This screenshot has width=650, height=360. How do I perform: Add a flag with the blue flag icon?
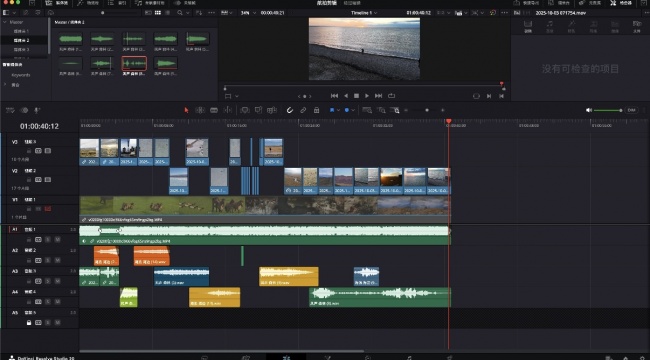click(x=332, y=110)
